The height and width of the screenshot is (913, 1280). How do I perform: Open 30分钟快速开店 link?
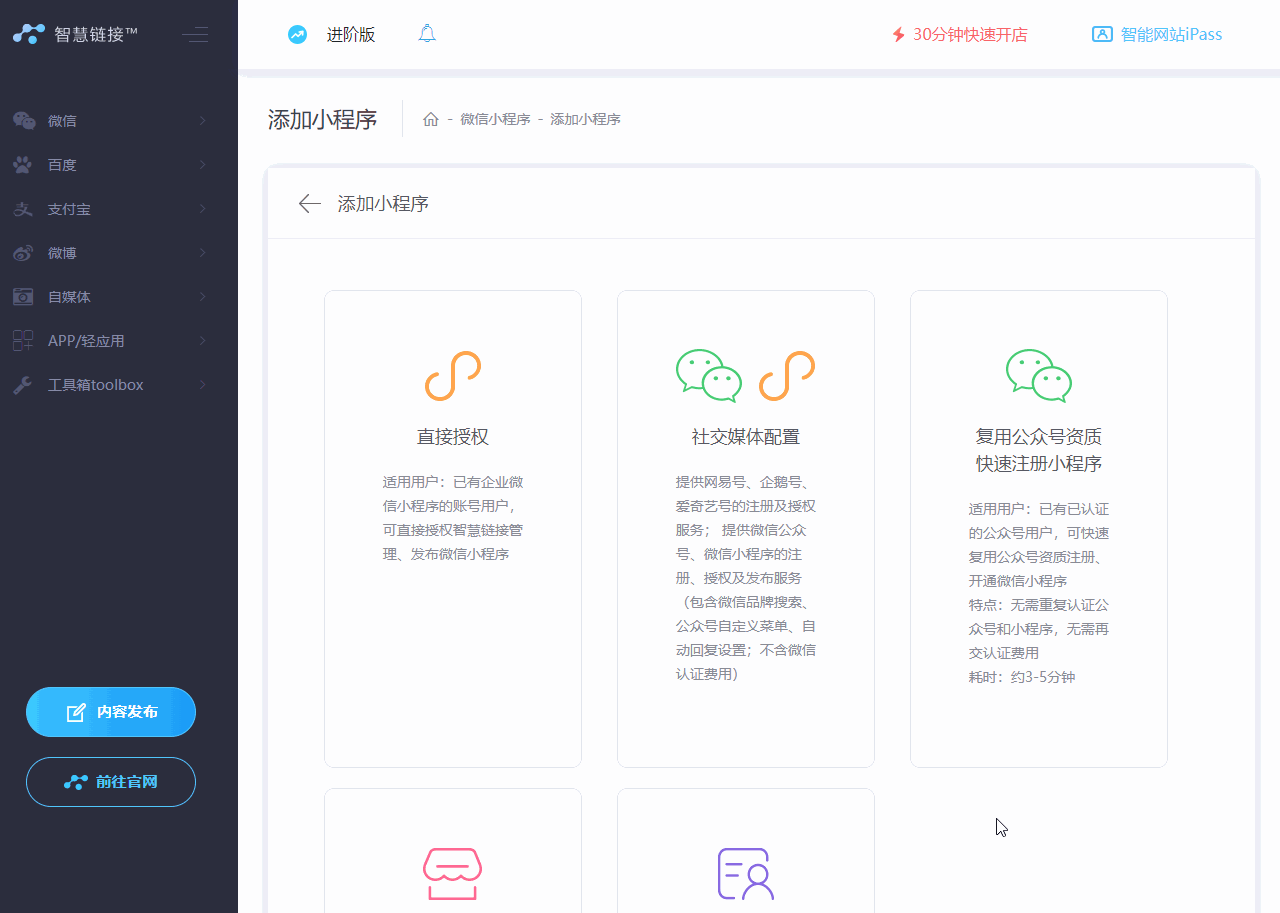[959, 35]
